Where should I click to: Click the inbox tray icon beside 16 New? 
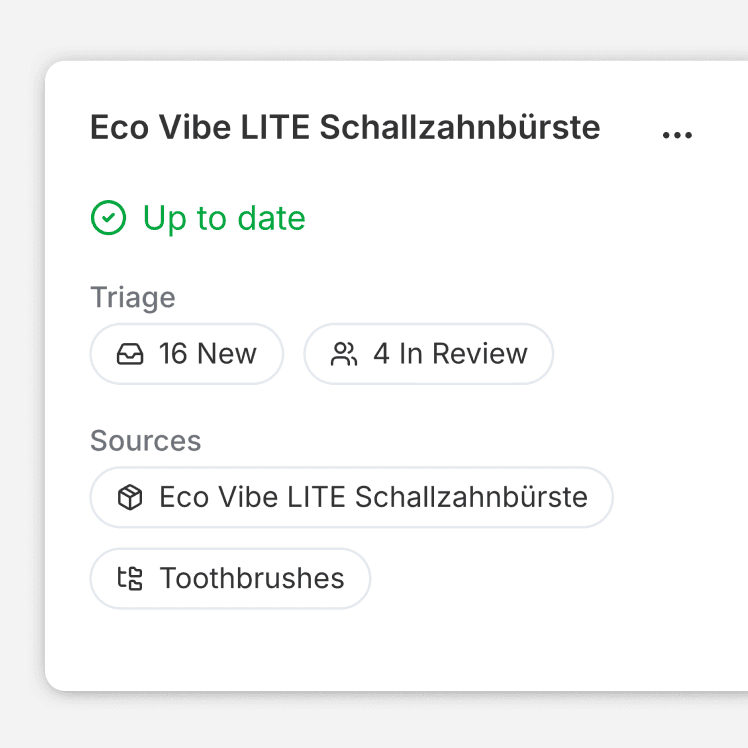130,354
